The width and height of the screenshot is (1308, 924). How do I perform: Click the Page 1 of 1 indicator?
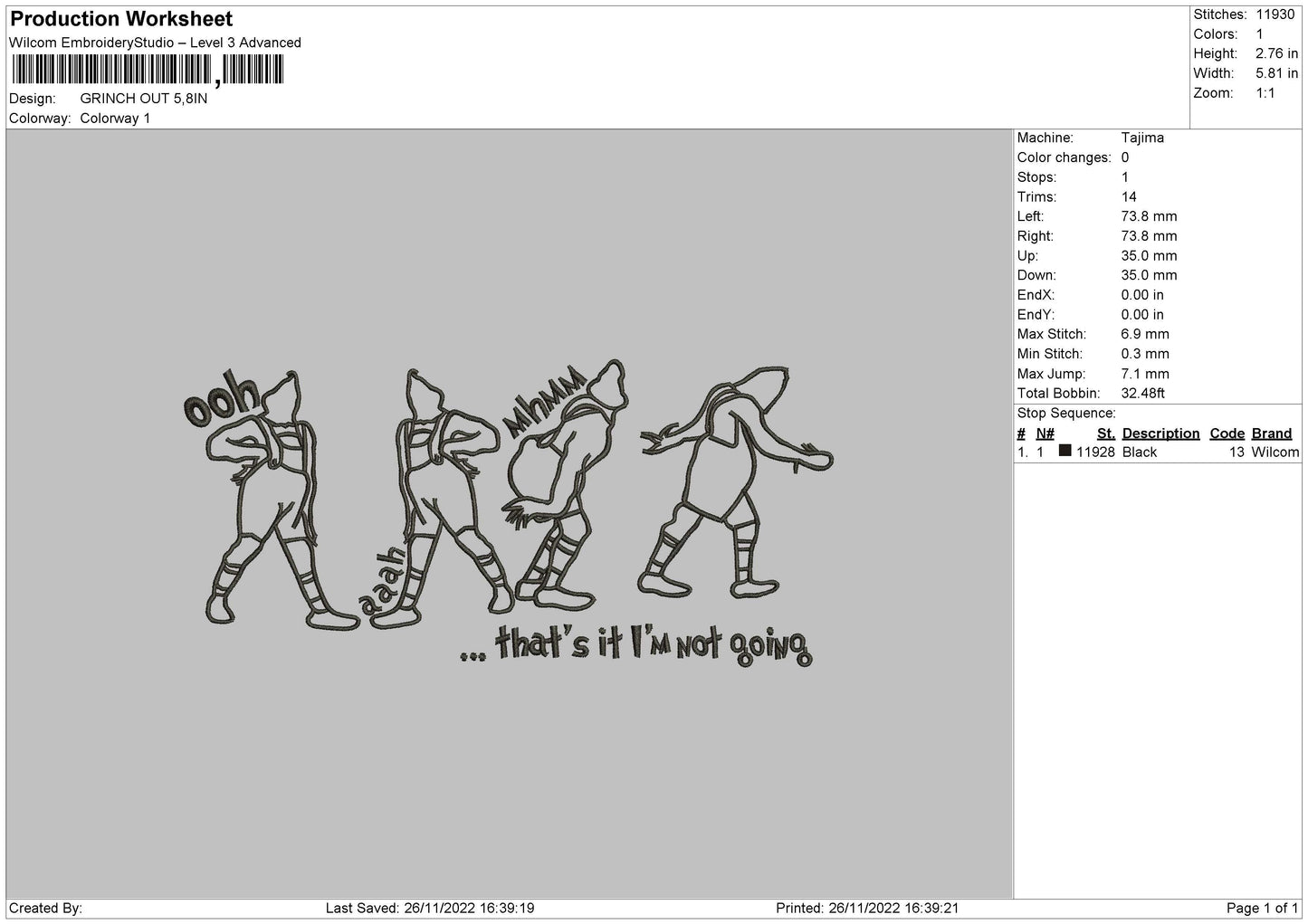(x=1263, y=908)
